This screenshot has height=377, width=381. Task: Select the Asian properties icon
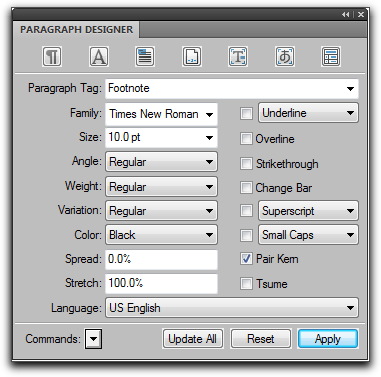(x=284, y=57)
